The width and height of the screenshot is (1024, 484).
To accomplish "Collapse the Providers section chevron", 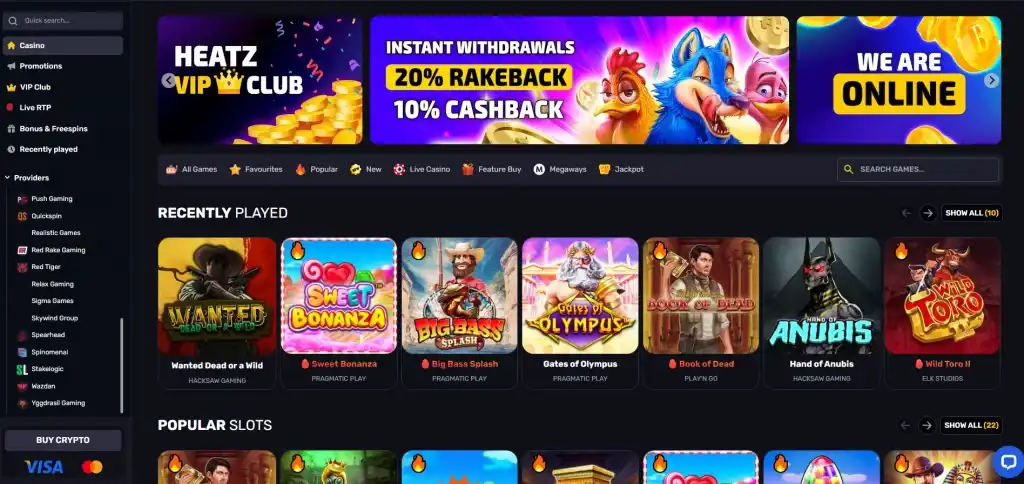I will [7, 178].
